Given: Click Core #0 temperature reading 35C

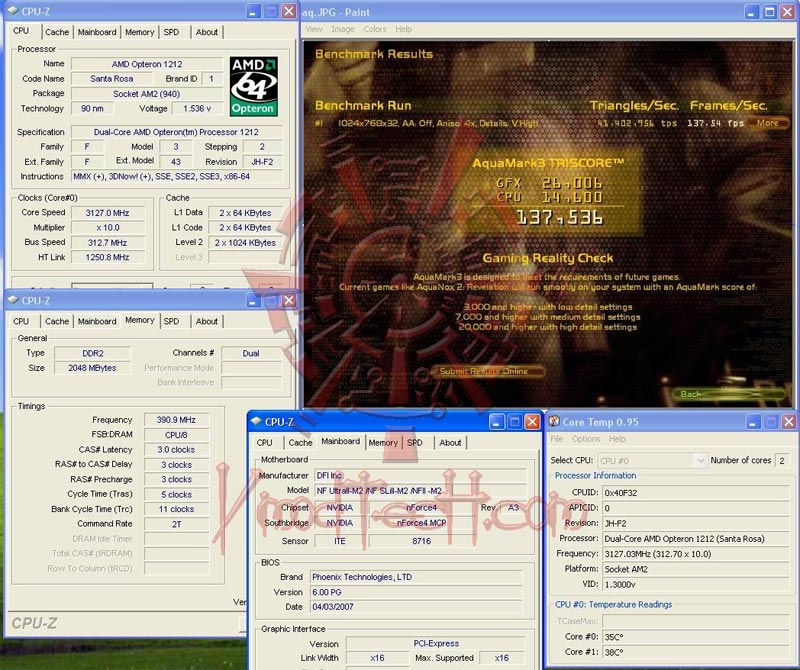Looking at the screenshot, I should point(696,637).
